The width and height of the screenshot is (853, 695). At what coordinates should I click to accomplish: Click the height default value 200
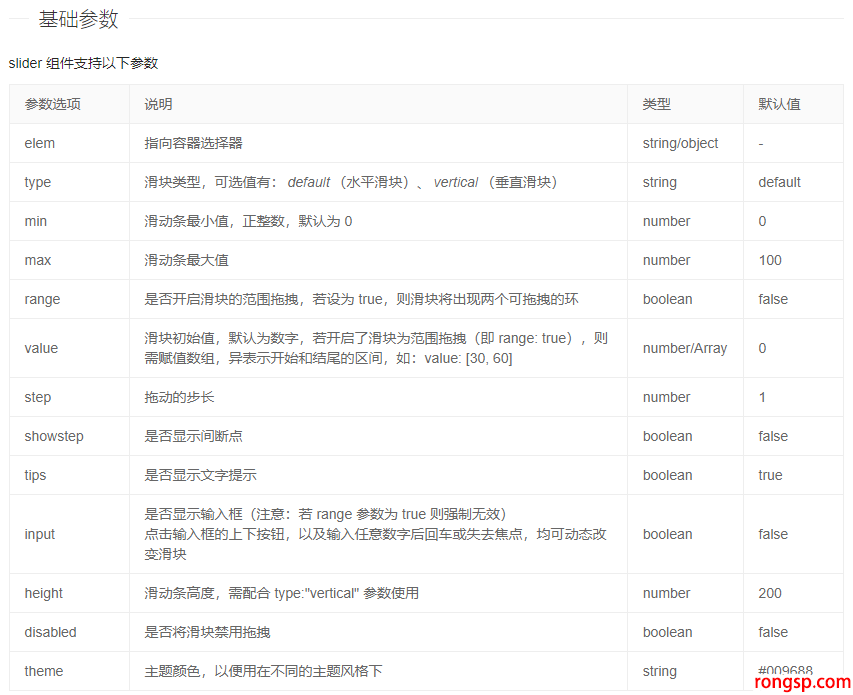pos(770,593)
